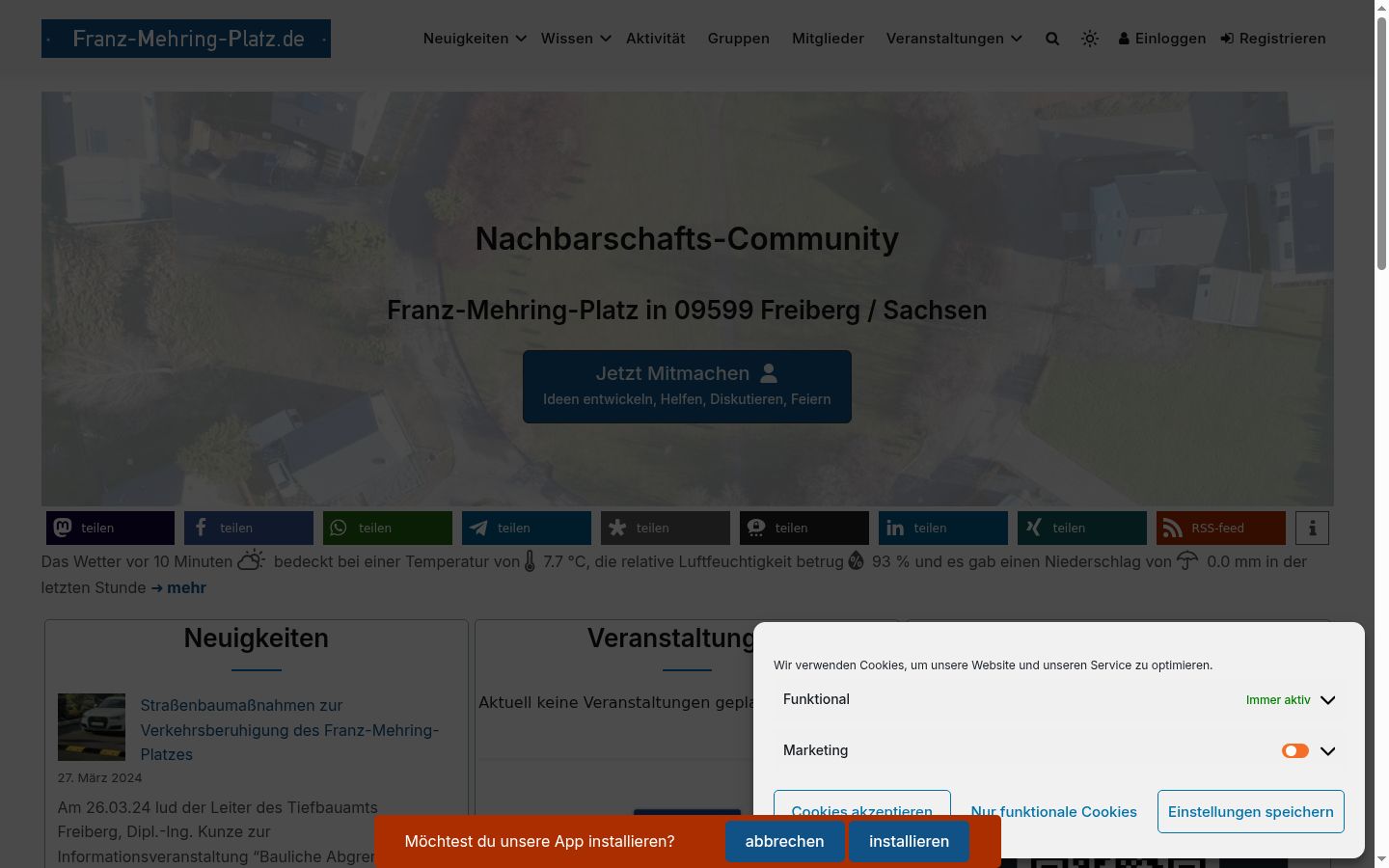This screenshot has height=868, width=1389.
Task: Click Registrieren in the header
Action: pyautogui.click(x=1273, y=39)
